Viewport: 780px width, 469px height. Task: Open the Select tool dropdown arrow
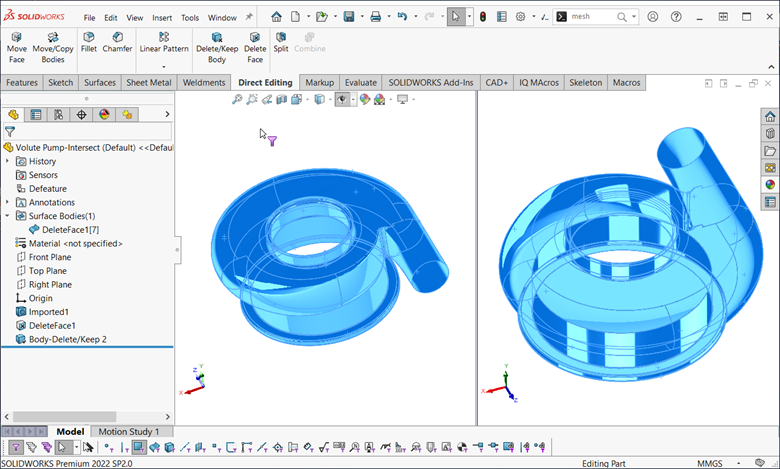(x=469, y=17)
